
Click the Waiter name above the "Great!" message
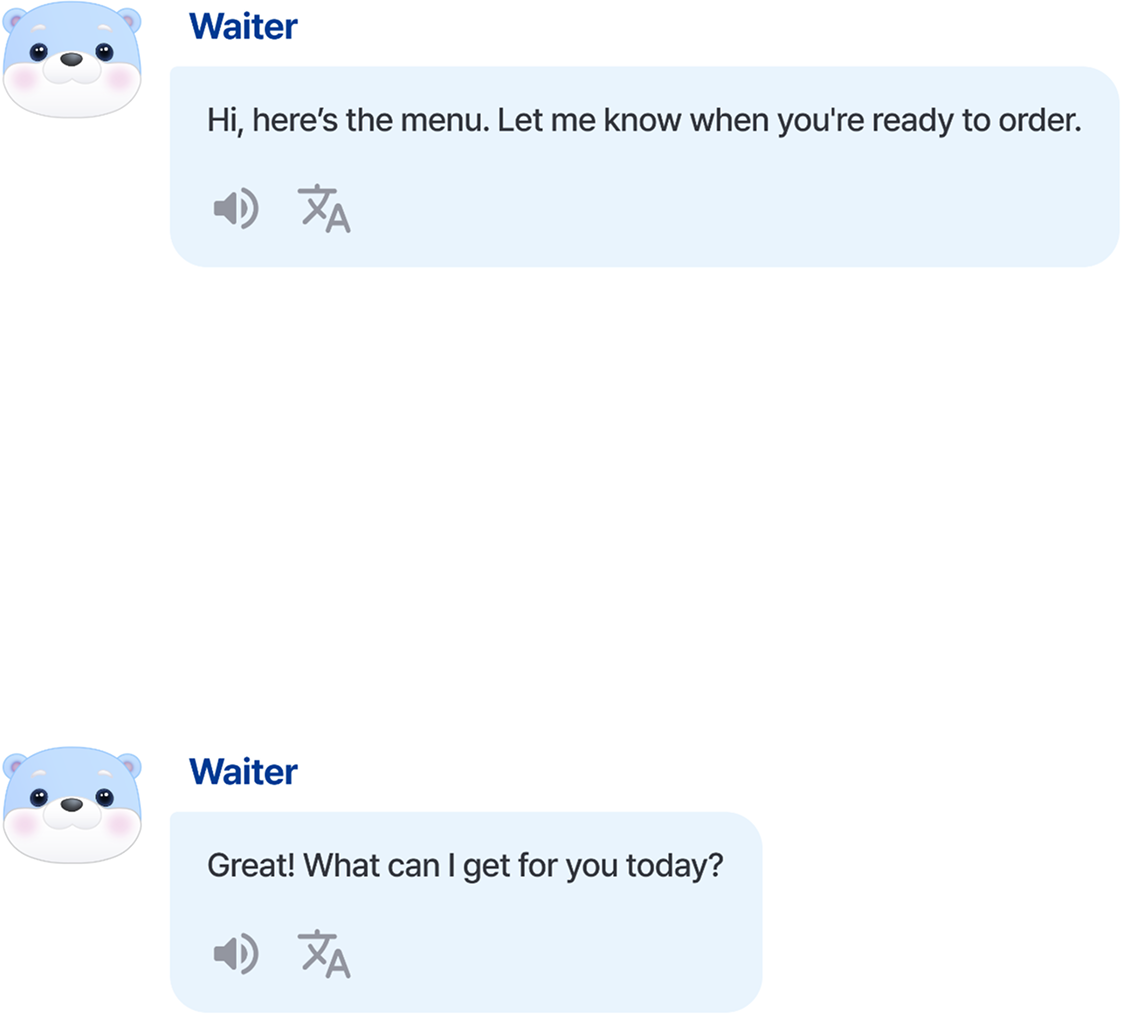pyautogui.click(x=243, y=772)
